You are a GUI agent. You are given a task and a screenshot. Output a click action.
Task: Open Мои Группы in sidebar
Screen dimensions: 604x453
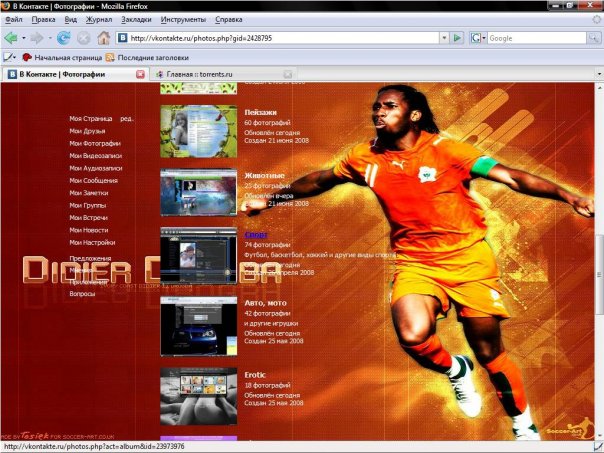coord(87,205)
